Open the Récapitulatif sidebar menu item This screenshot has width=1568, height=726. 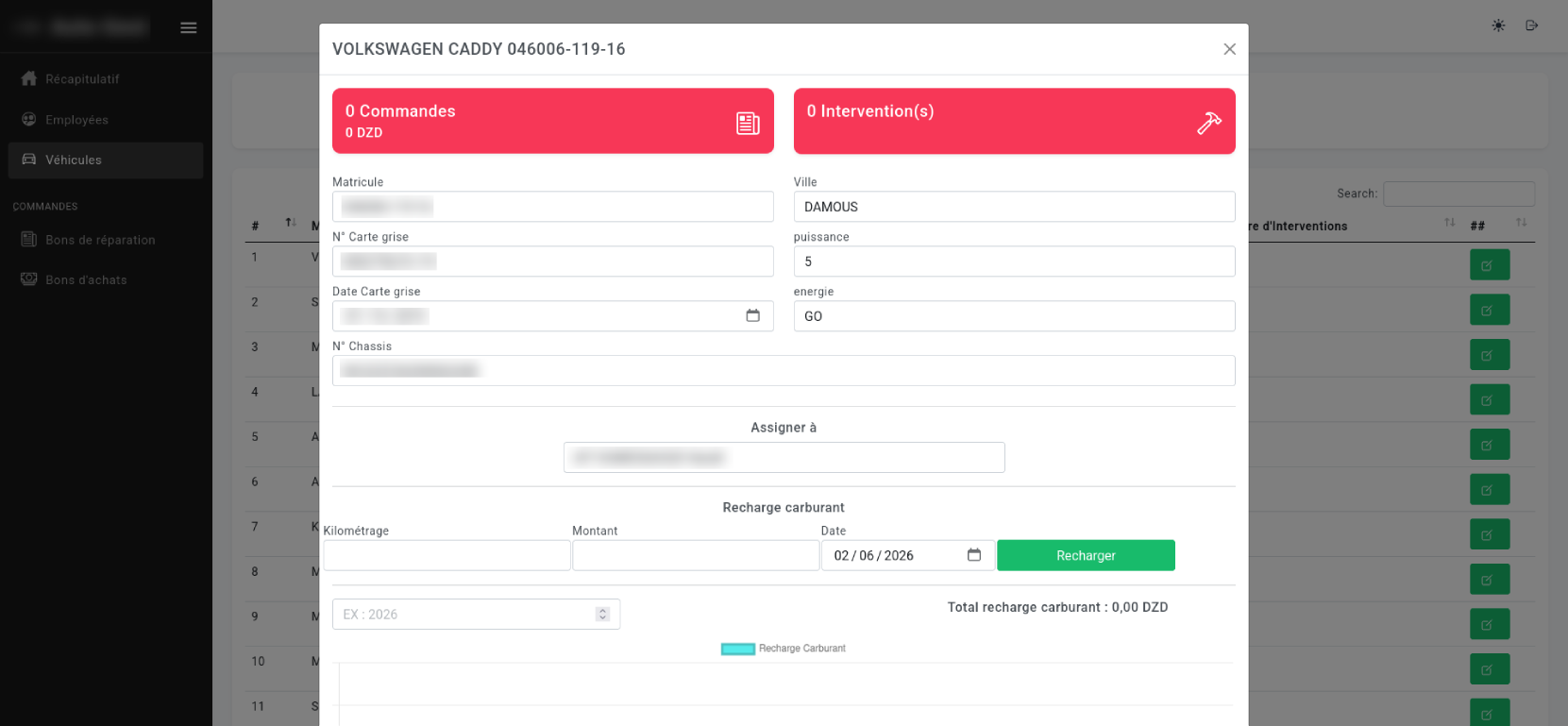point(82,79)
